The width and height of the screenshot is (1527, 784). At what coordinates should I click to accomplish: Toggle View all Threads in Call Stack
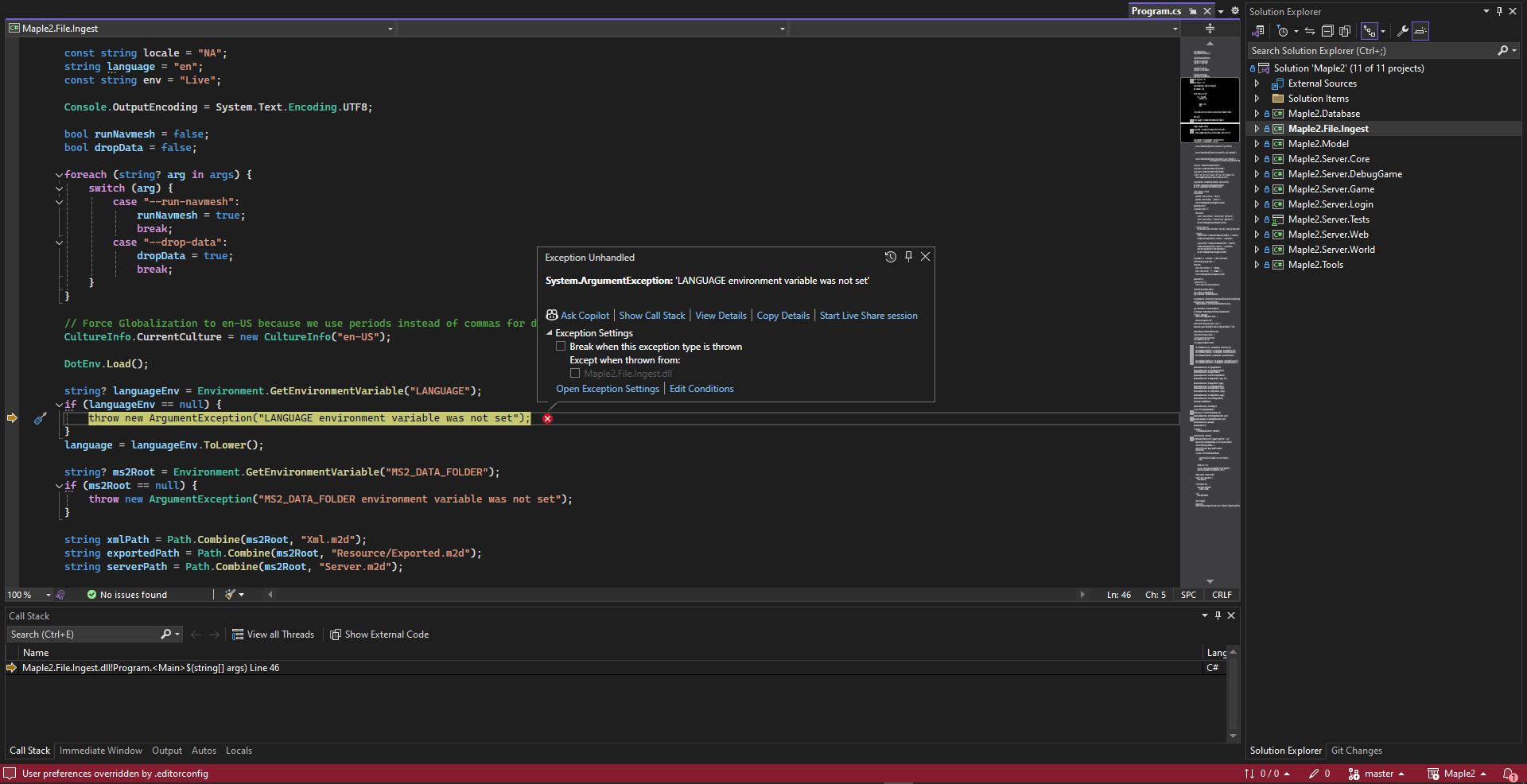click(x=273, y=635)
